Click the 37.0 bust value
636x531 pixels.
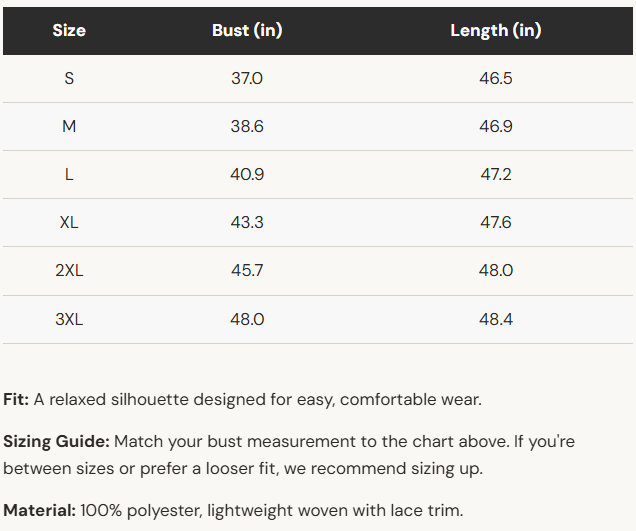pos(247,78)
